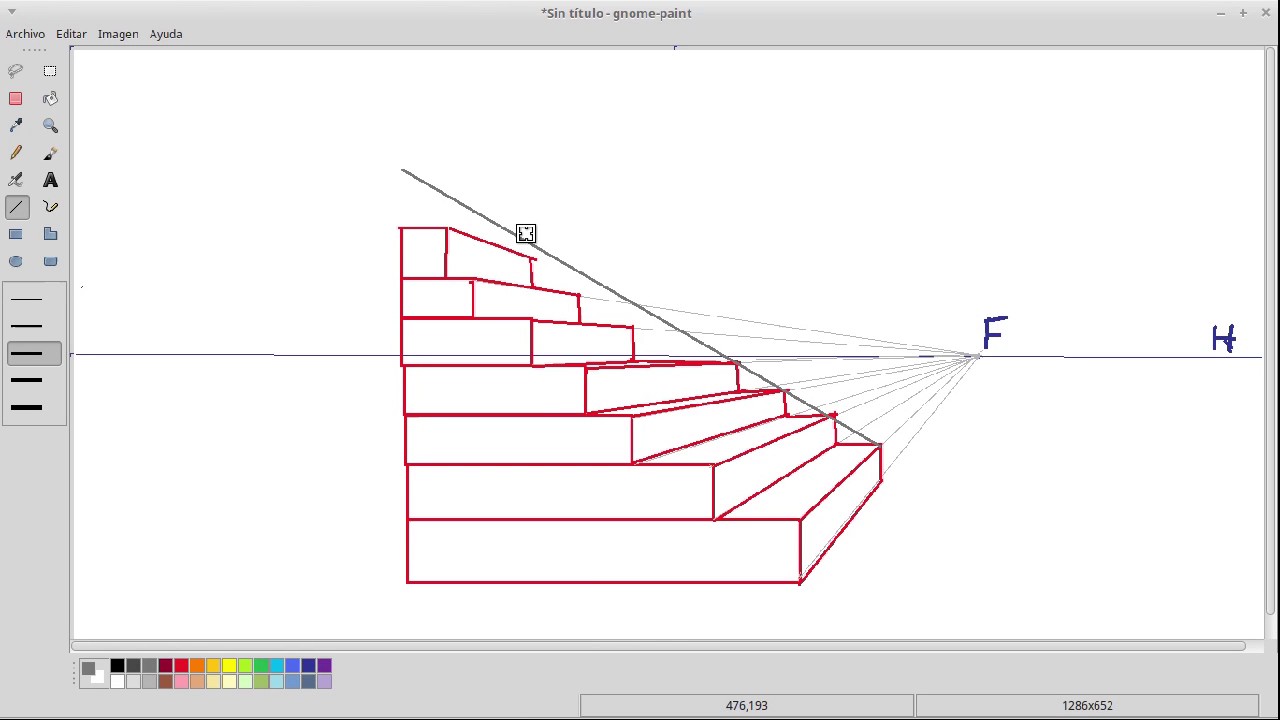Viewport: 1280px width, 720px height.
Task: Minimize the gnome-paint window
Action: coord(1221,13)
